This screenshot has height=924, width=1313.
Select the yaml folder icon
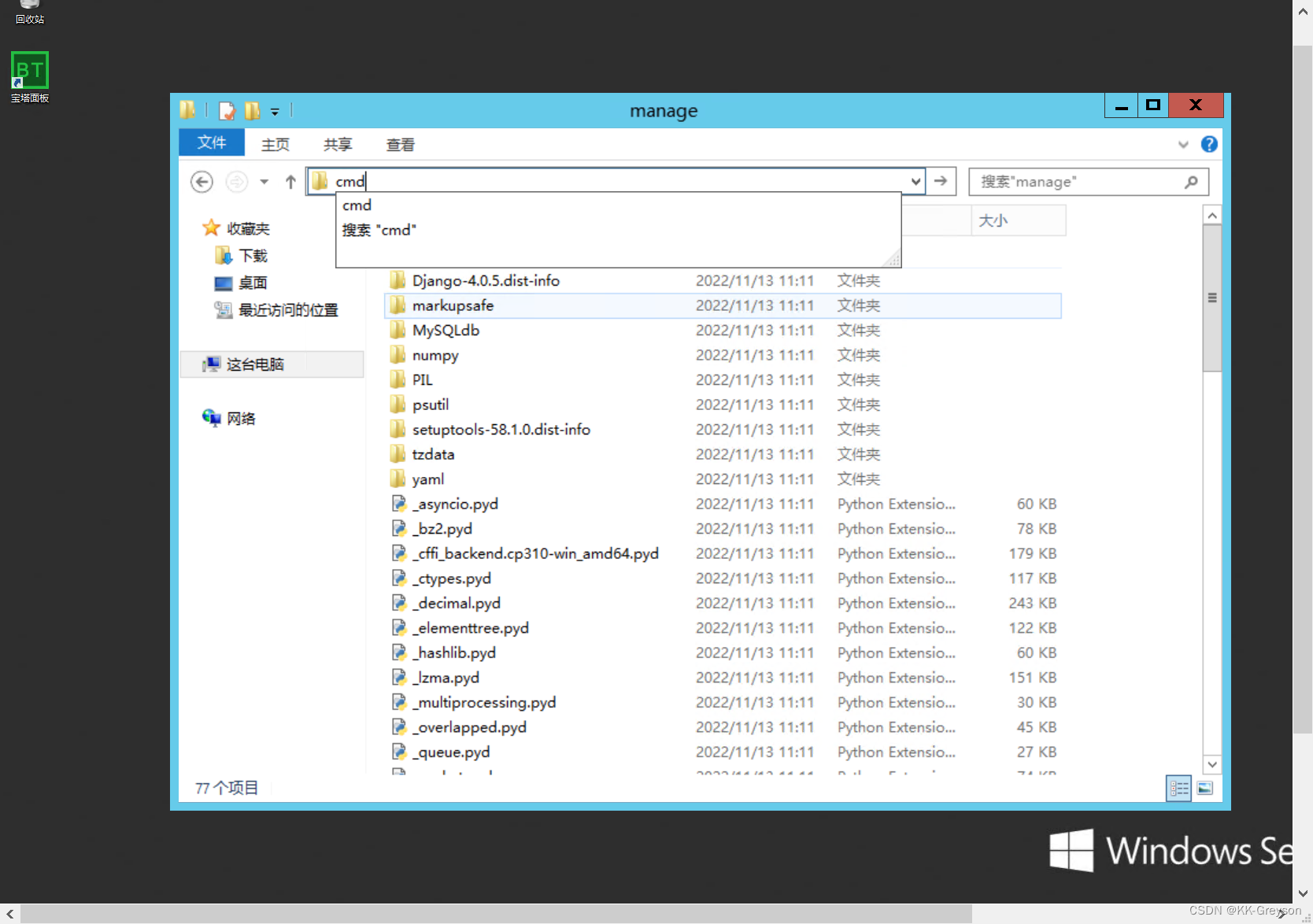pyautogui.click(x=398, y=479)
